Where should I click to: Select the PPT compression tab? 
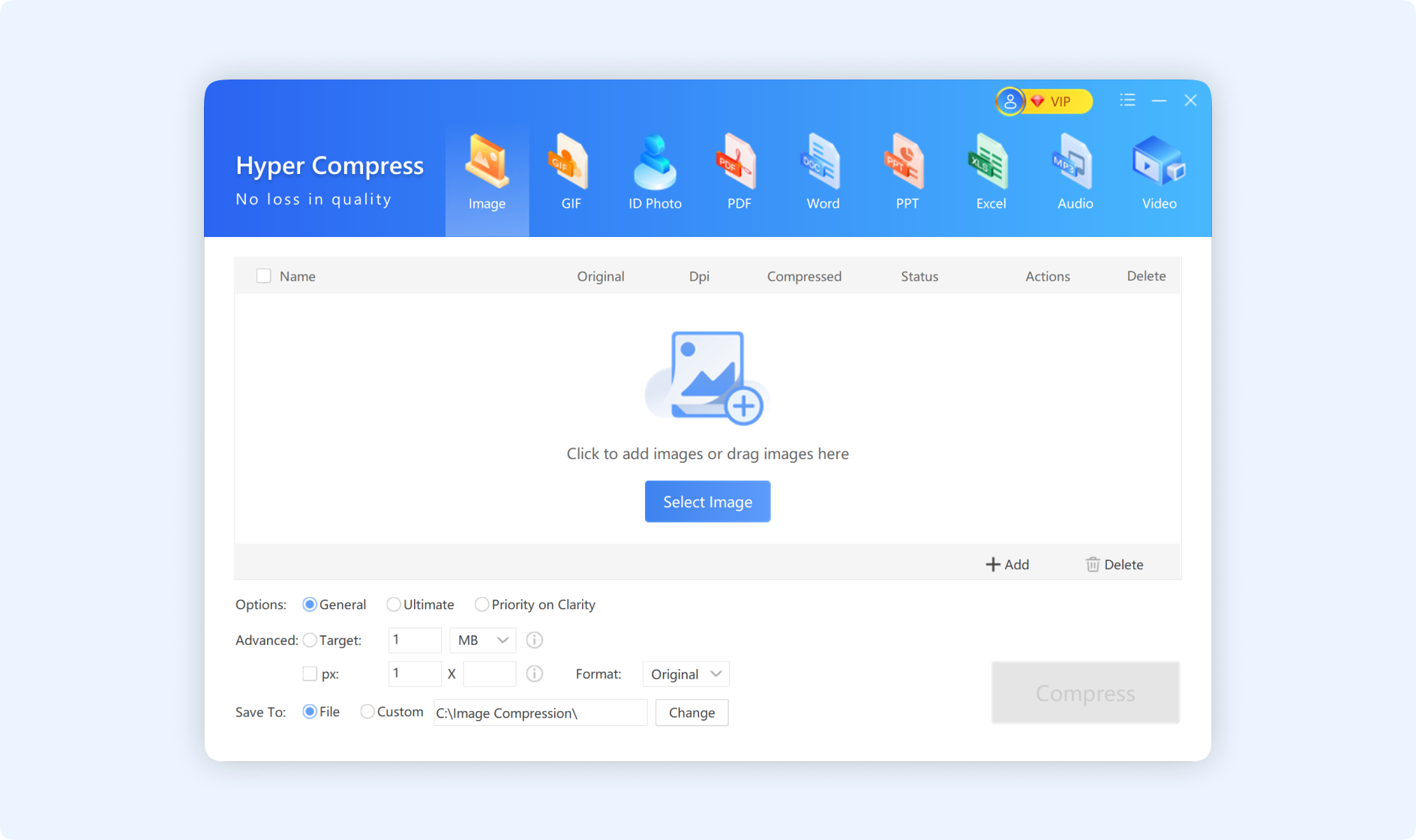coord(907,174)
